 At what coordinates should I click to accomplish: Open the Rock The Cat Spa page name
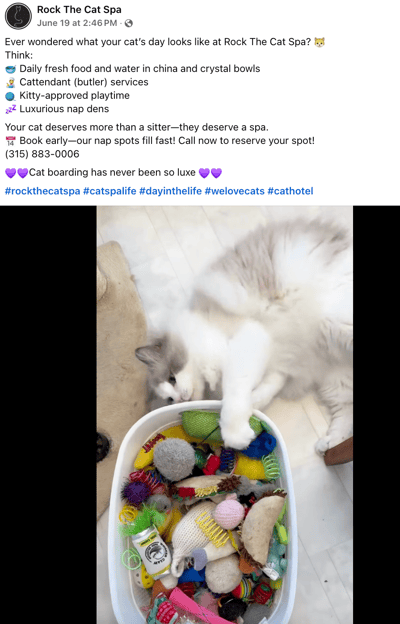coord(79,10)
